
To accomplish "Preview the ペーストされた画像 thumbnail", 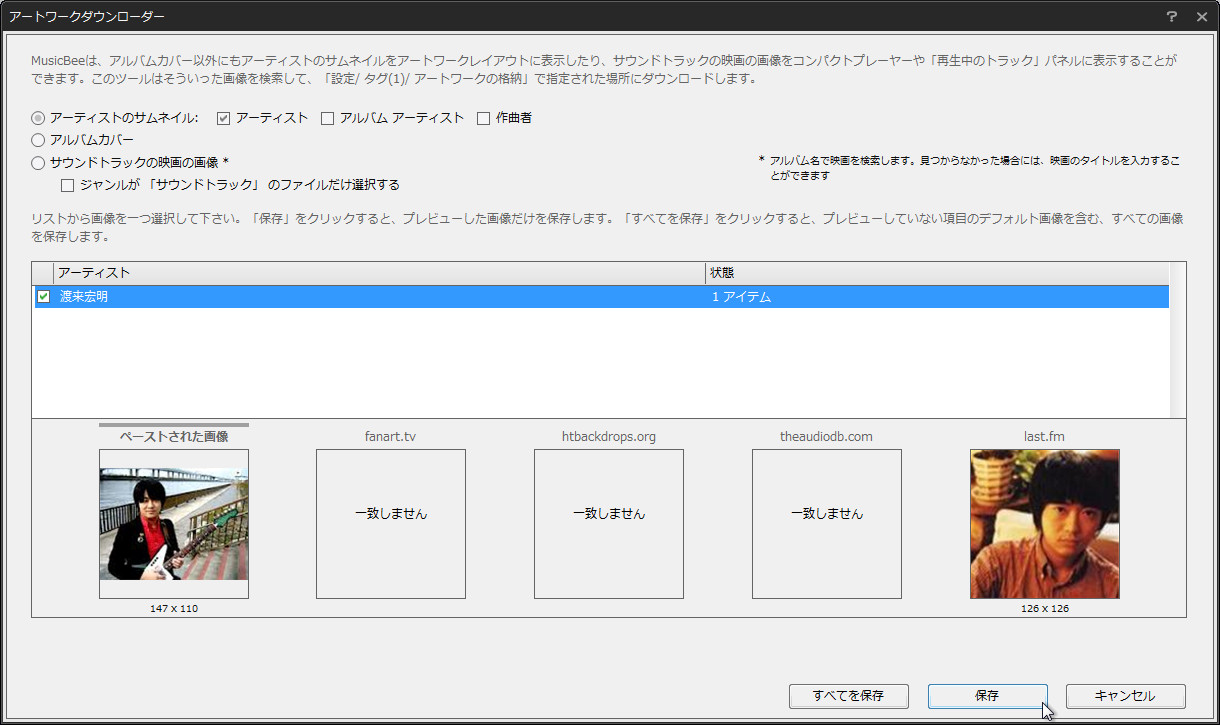I will (174, 523).
